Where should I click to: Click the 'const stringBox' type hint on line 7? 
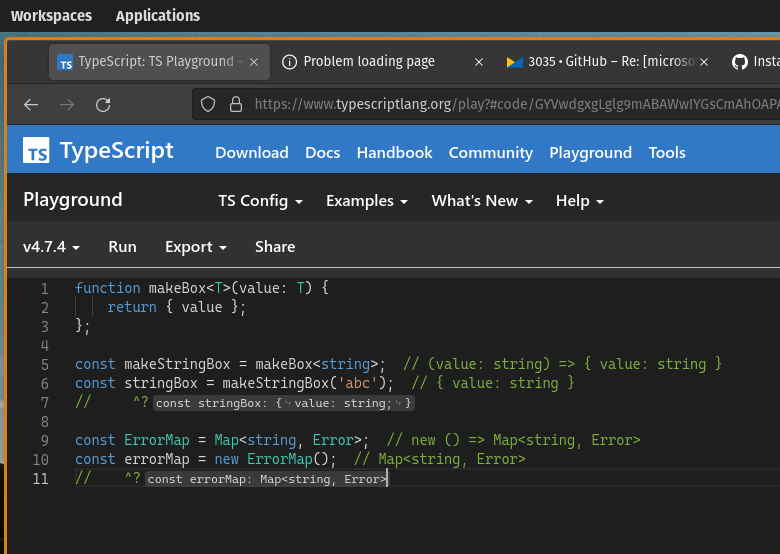(284, 403)
